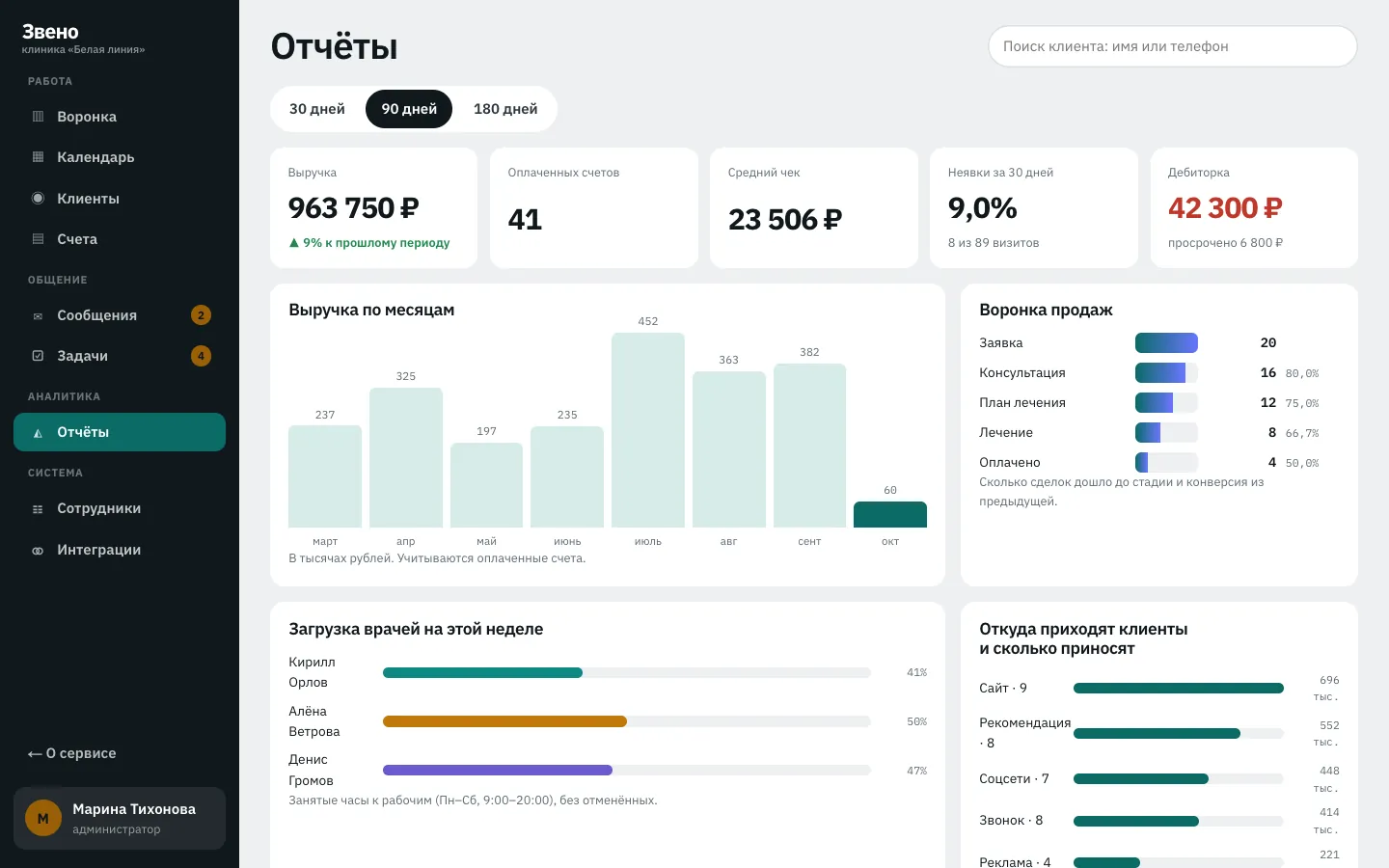Open Сотрудники page
Screen dimensions: 1389x868
(120, 509)
